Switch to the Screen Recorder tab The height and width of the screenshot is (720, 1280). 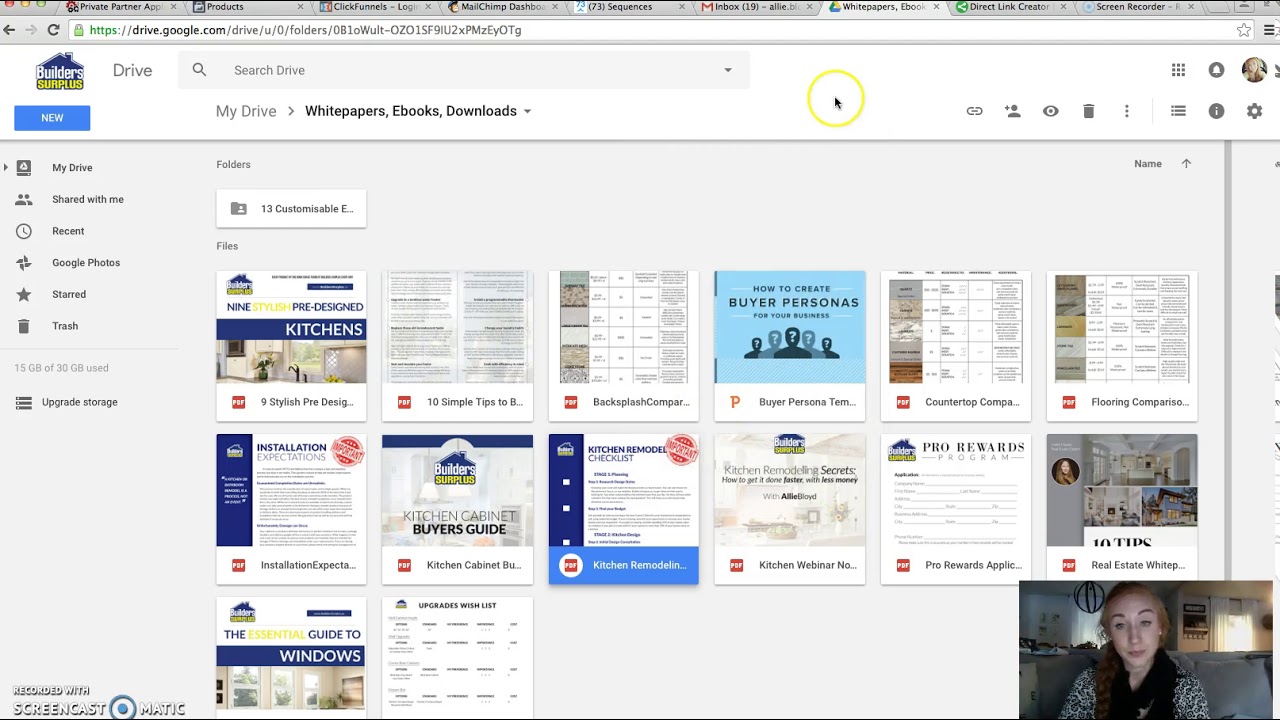(1138, 7)
